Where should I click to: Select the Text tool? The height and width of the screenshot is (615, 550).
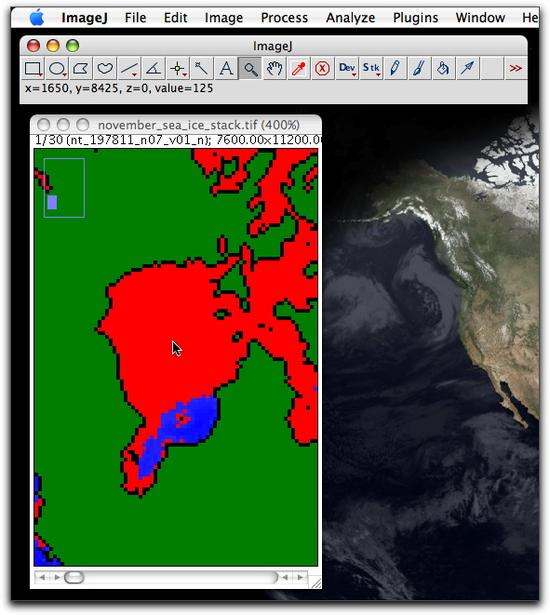[x=226, y=69]
